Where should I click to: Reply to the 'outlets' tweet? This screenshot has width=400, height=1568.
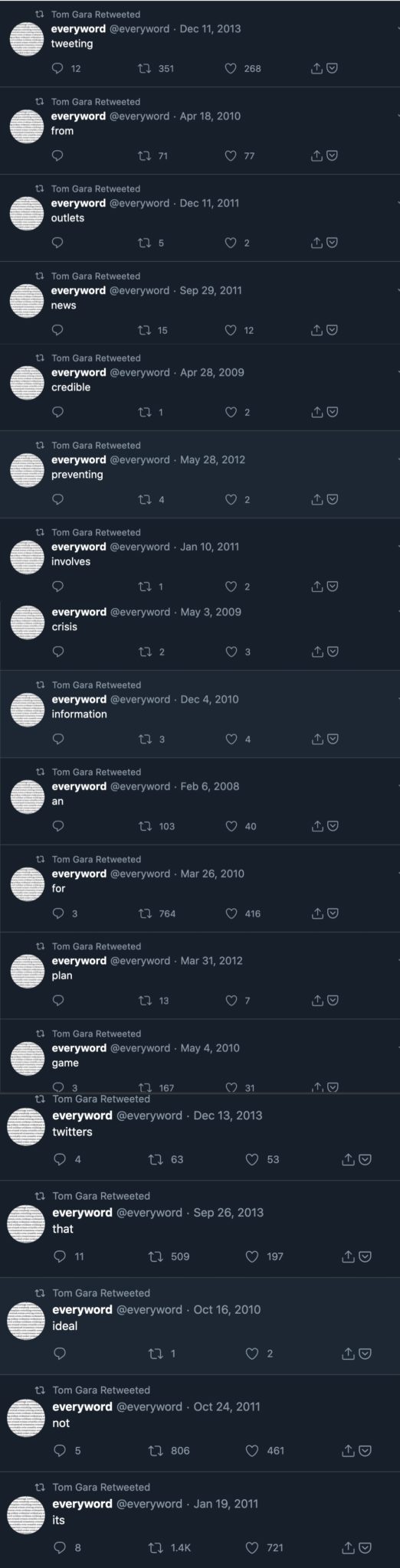pyautogui.click(x=57, y=243)
